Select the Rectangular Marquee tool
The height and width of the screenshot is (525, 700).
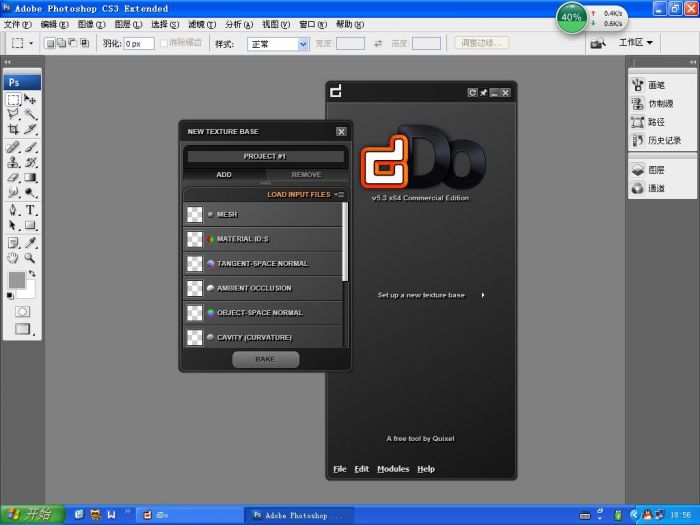tap(13, 99)
